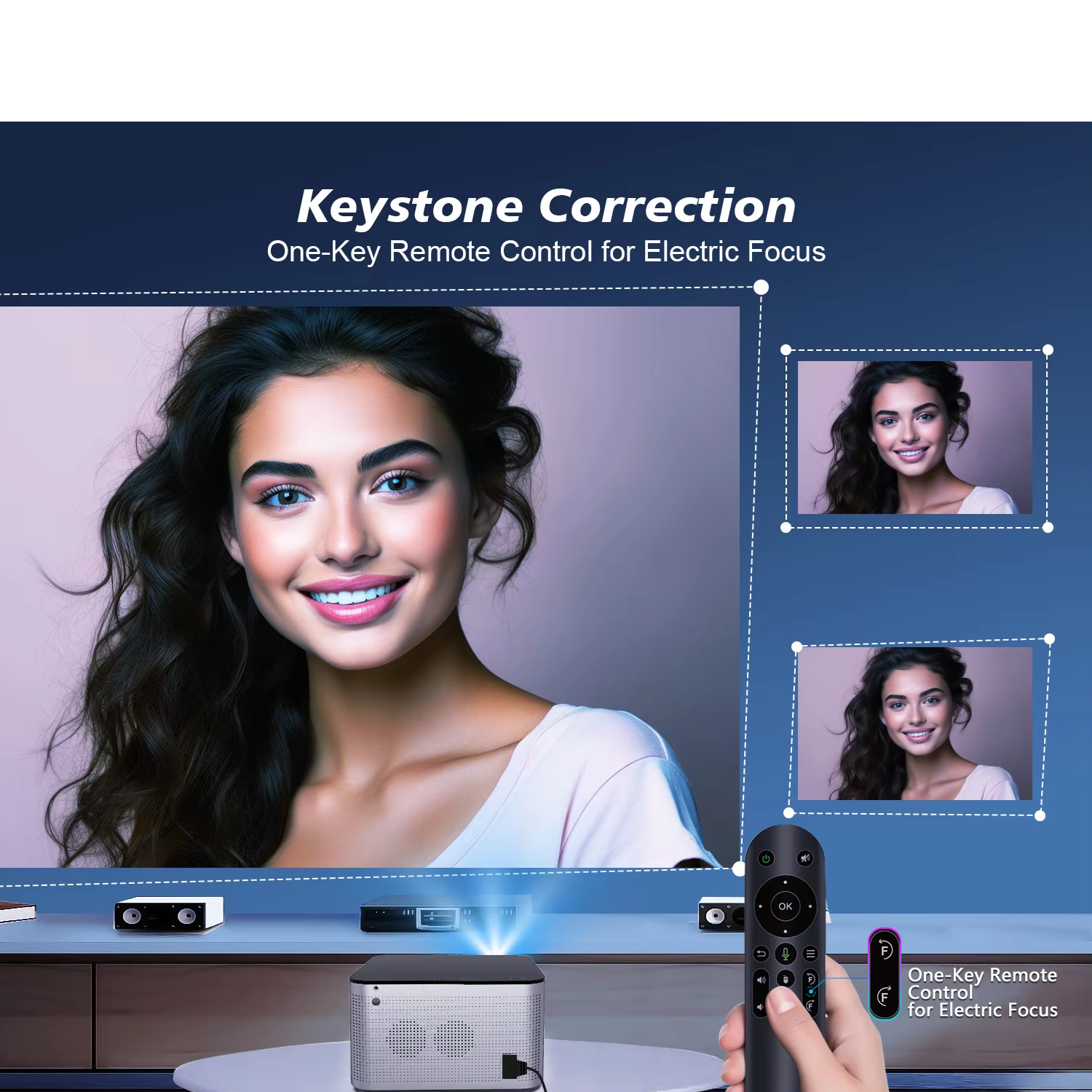Click the "Keystone Correction" heading
Screen dimensions: 1092x1092
tap(546, 206)
